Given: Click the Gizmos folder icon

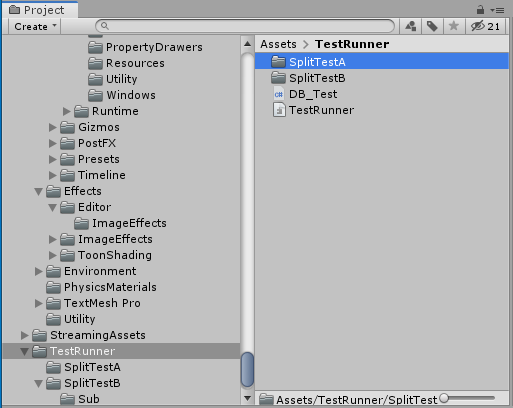Looking at the screenshot, I should (67, 127).
